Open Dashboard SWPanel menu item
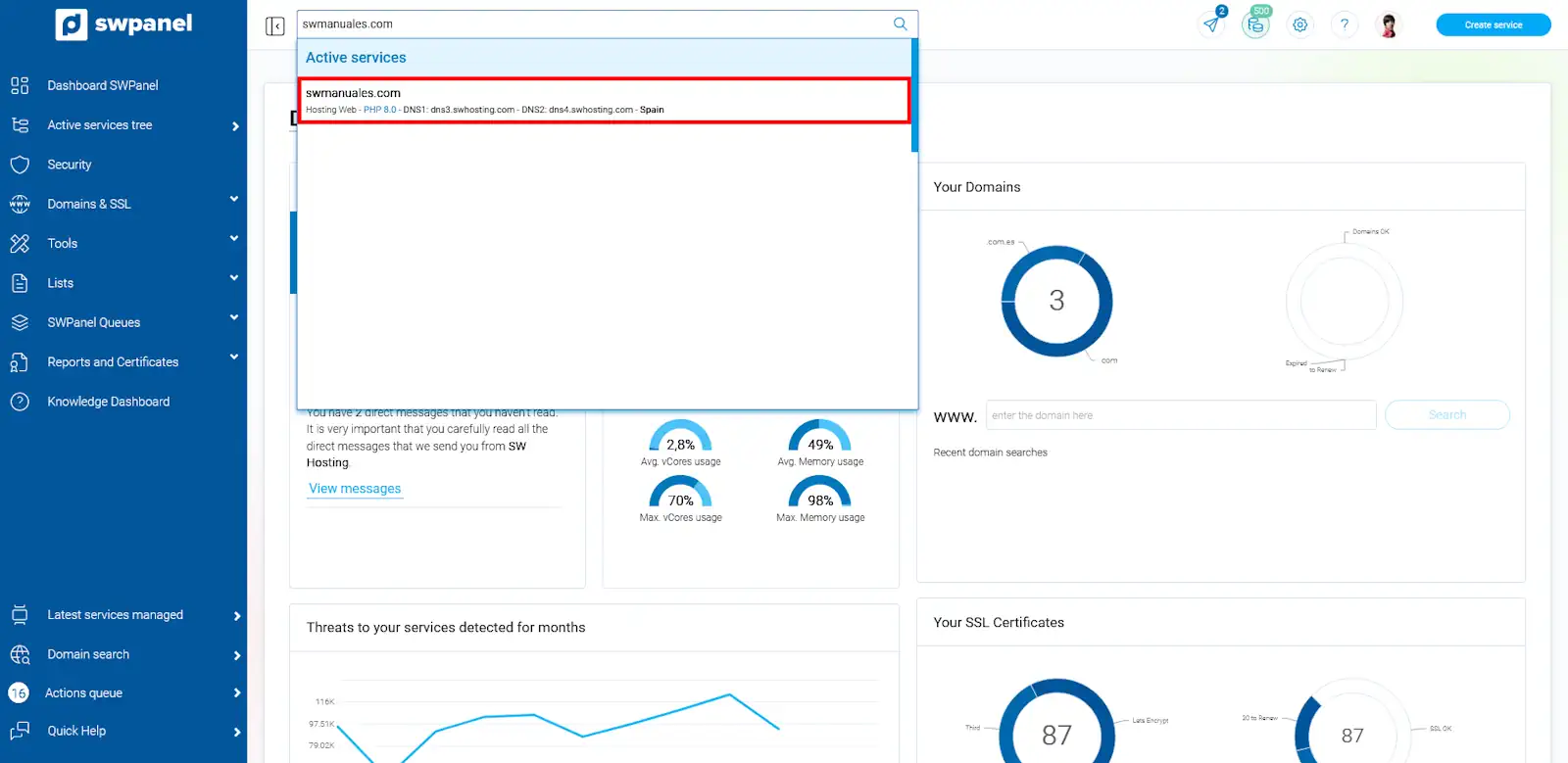1568x763 pixels. coord(102,86)
